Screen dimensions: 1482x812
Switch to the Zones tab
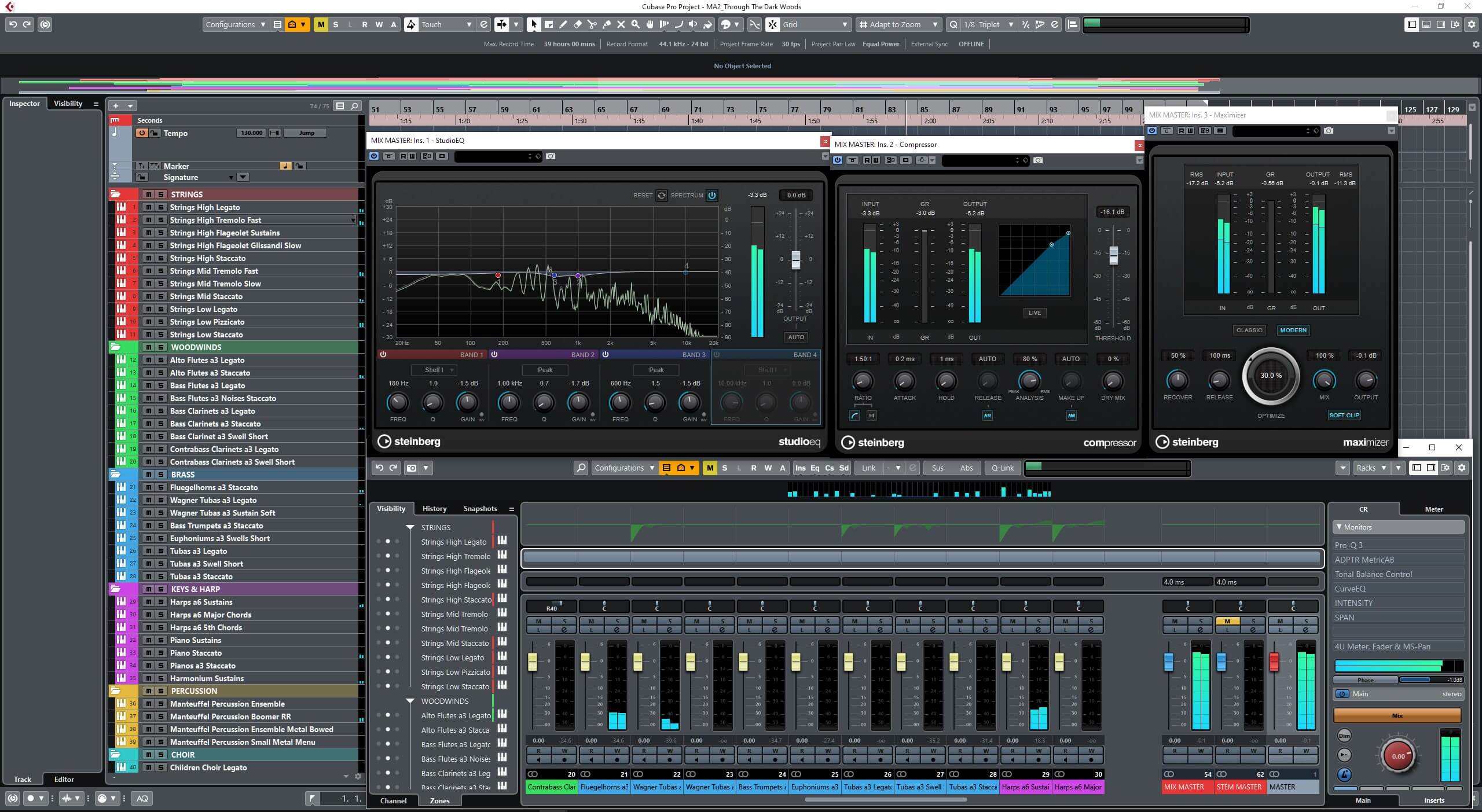pyautogui.click(x=439, y=801)
